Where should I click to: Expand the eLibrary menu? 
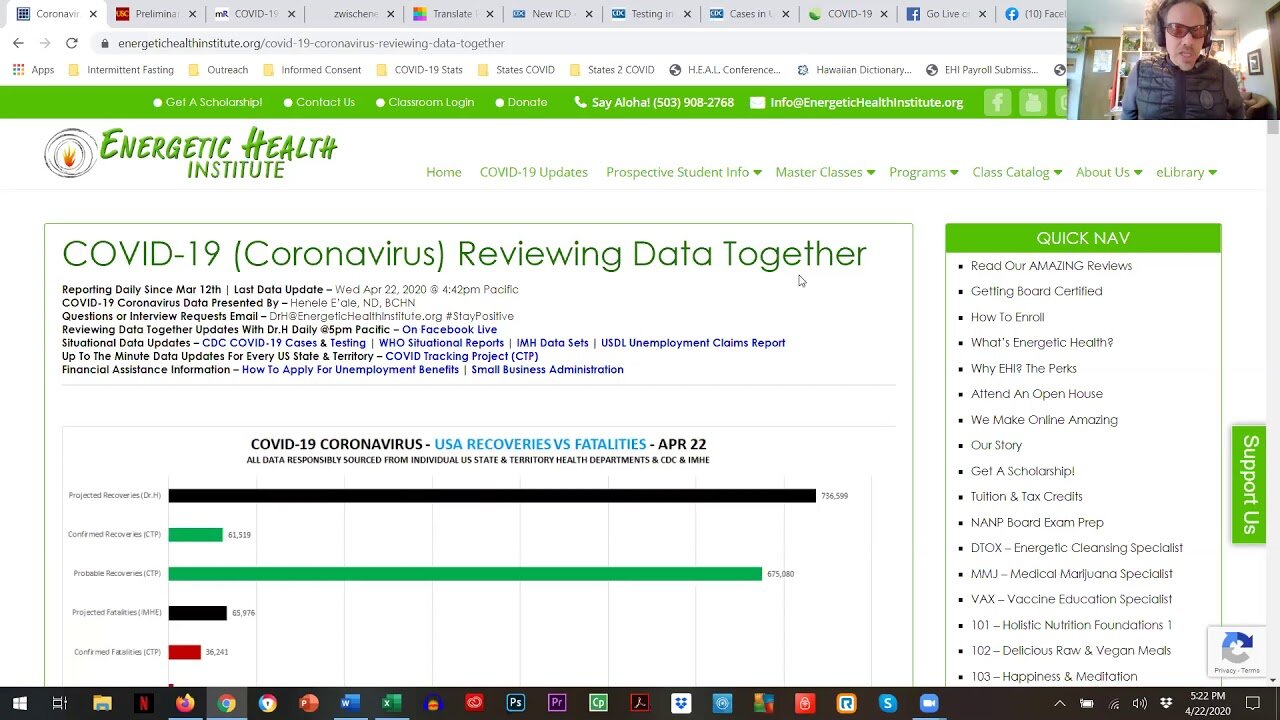(x=1186, y=172)
